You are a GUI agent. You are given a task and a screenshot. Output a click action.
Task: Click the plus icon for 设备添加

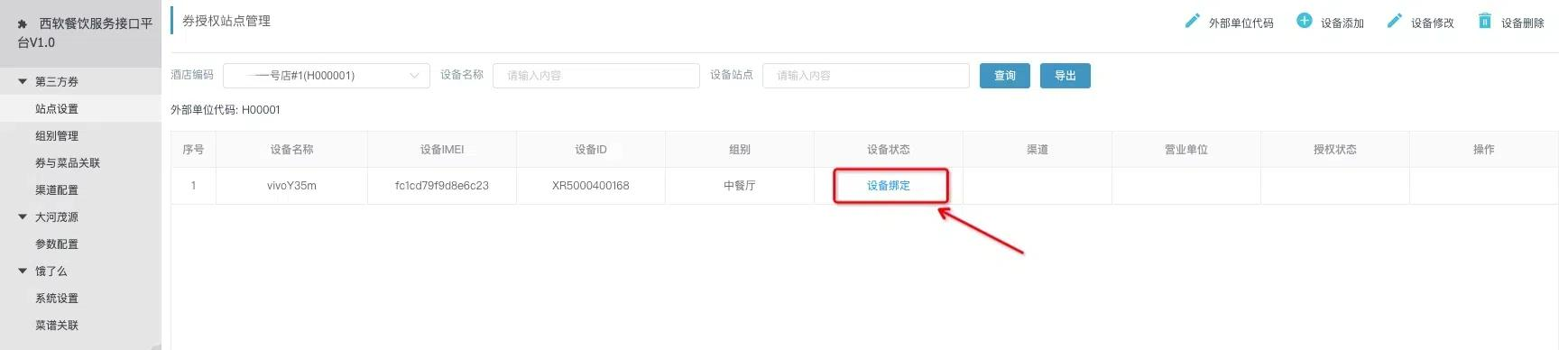1304,21
